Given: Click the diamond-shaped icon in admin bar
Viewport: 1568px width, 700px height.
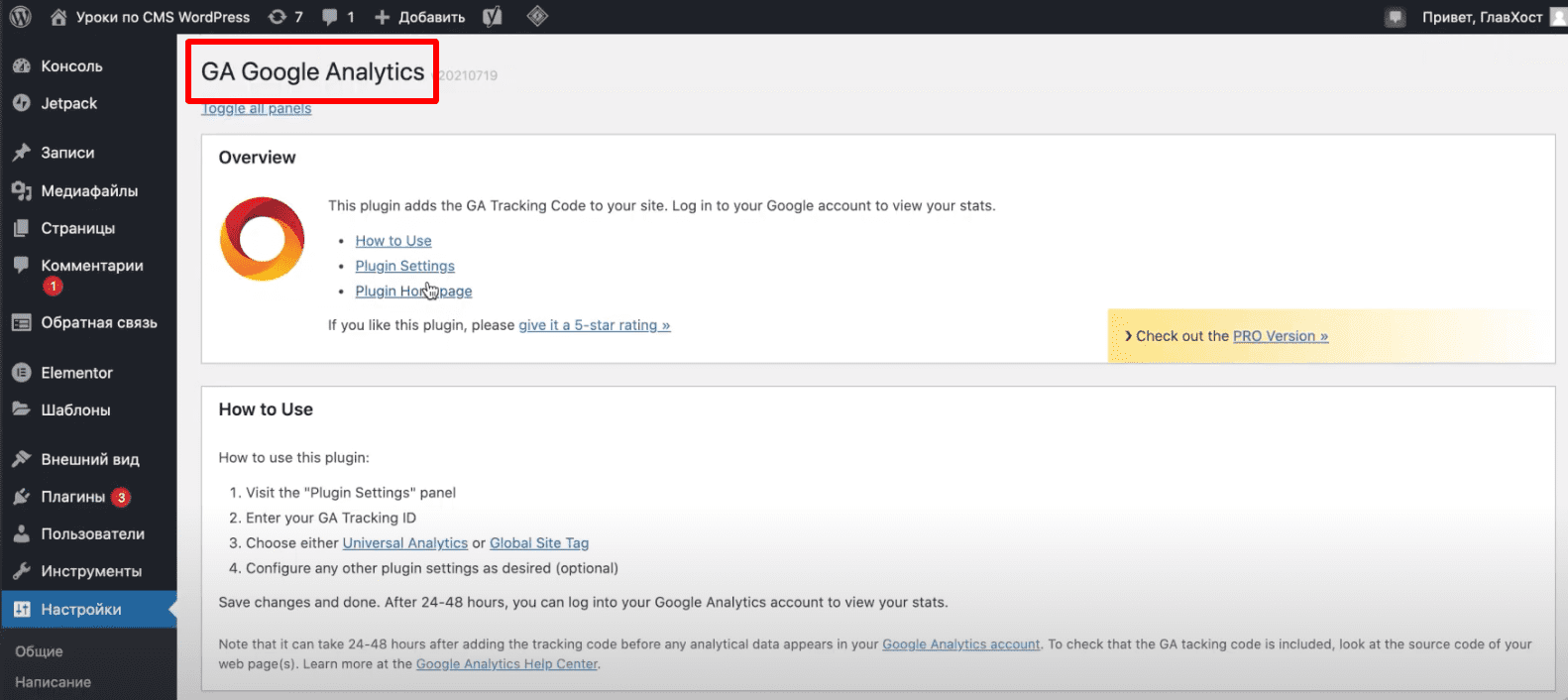Looking at the screenshot, I should click(x=537, y=17).
